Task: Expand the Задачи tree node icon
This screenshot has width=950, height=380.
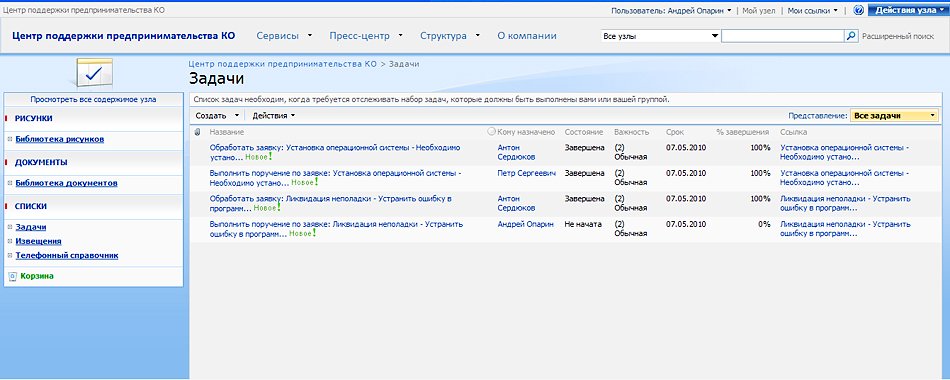Action: point(10,227)
